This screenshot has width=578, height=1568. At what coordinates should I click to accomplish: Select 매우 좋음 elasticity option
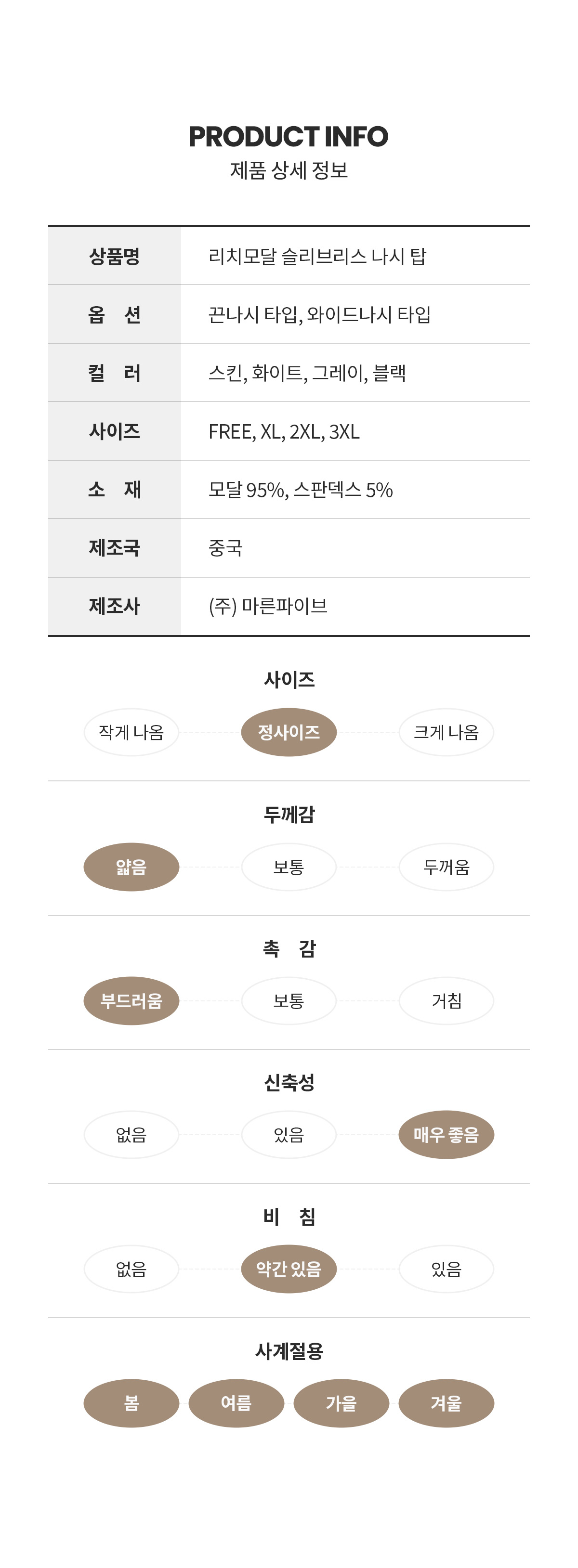pos(447,1135)
